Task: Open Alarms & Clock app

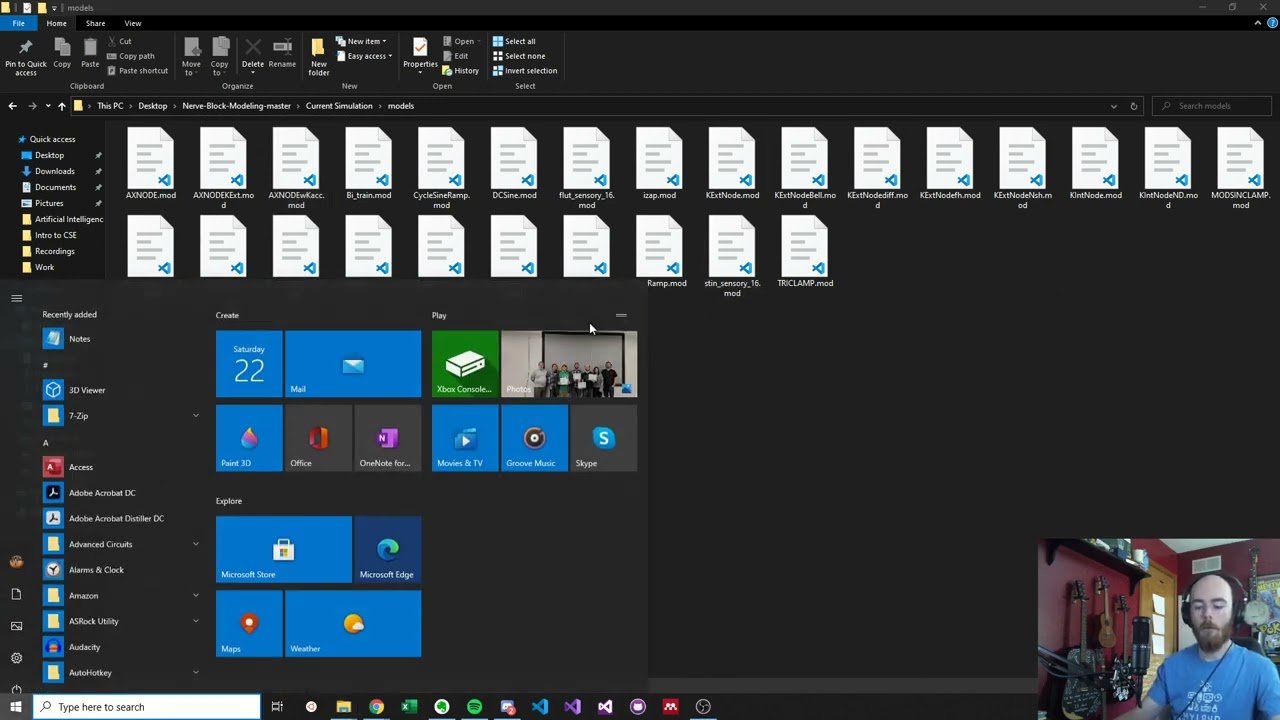Action: pyautogui.click(x=121, y=570)
